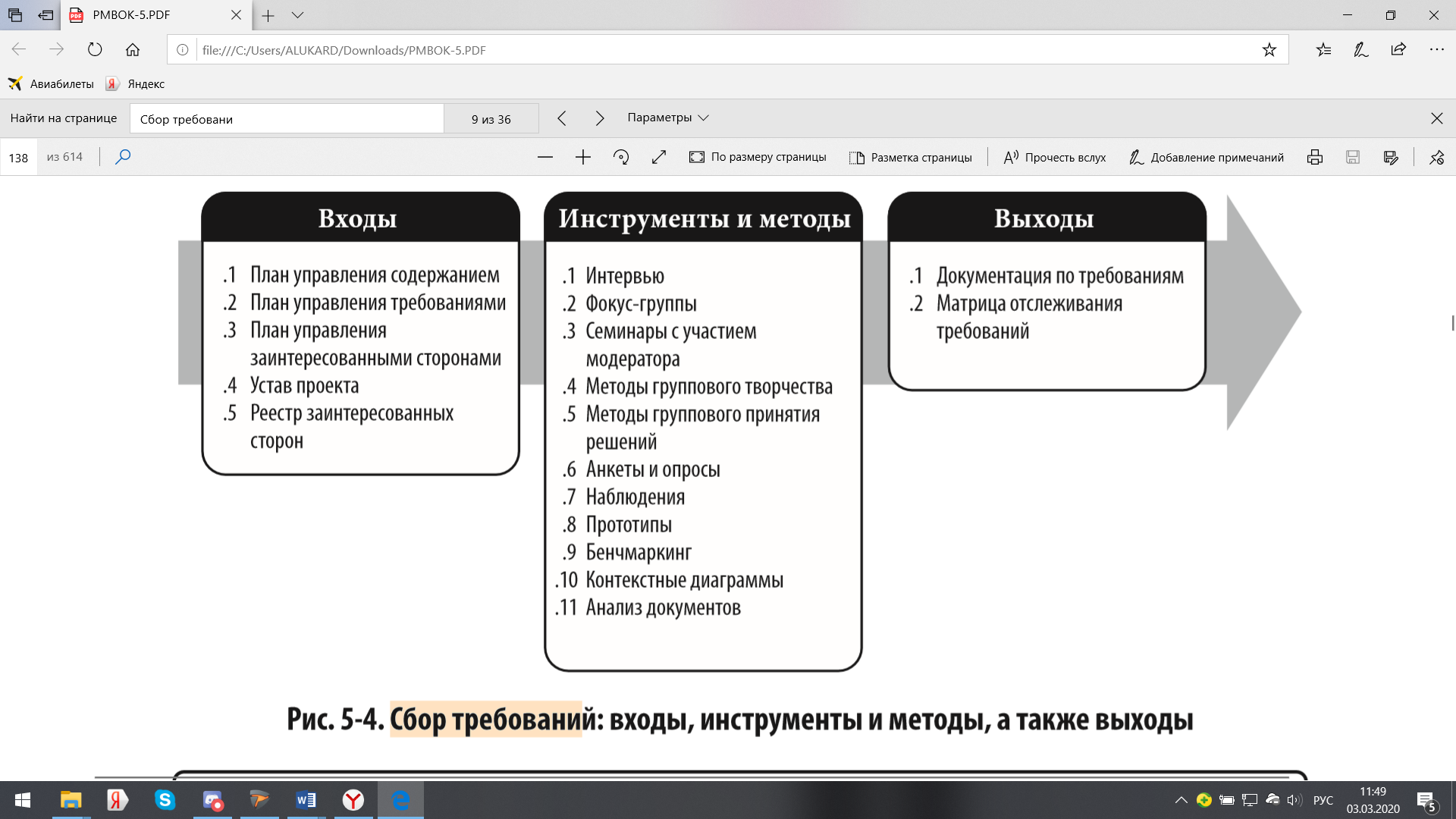Switch РУС input language
The height and width of the screenshot is (819, 1456).
[1323, 800]
